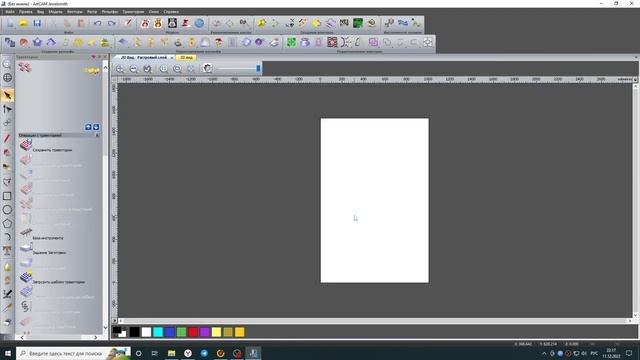The width and height of the screenshot is (640, 360).
Task: Open the Векторы menu
Action: [x=74, y=12]
